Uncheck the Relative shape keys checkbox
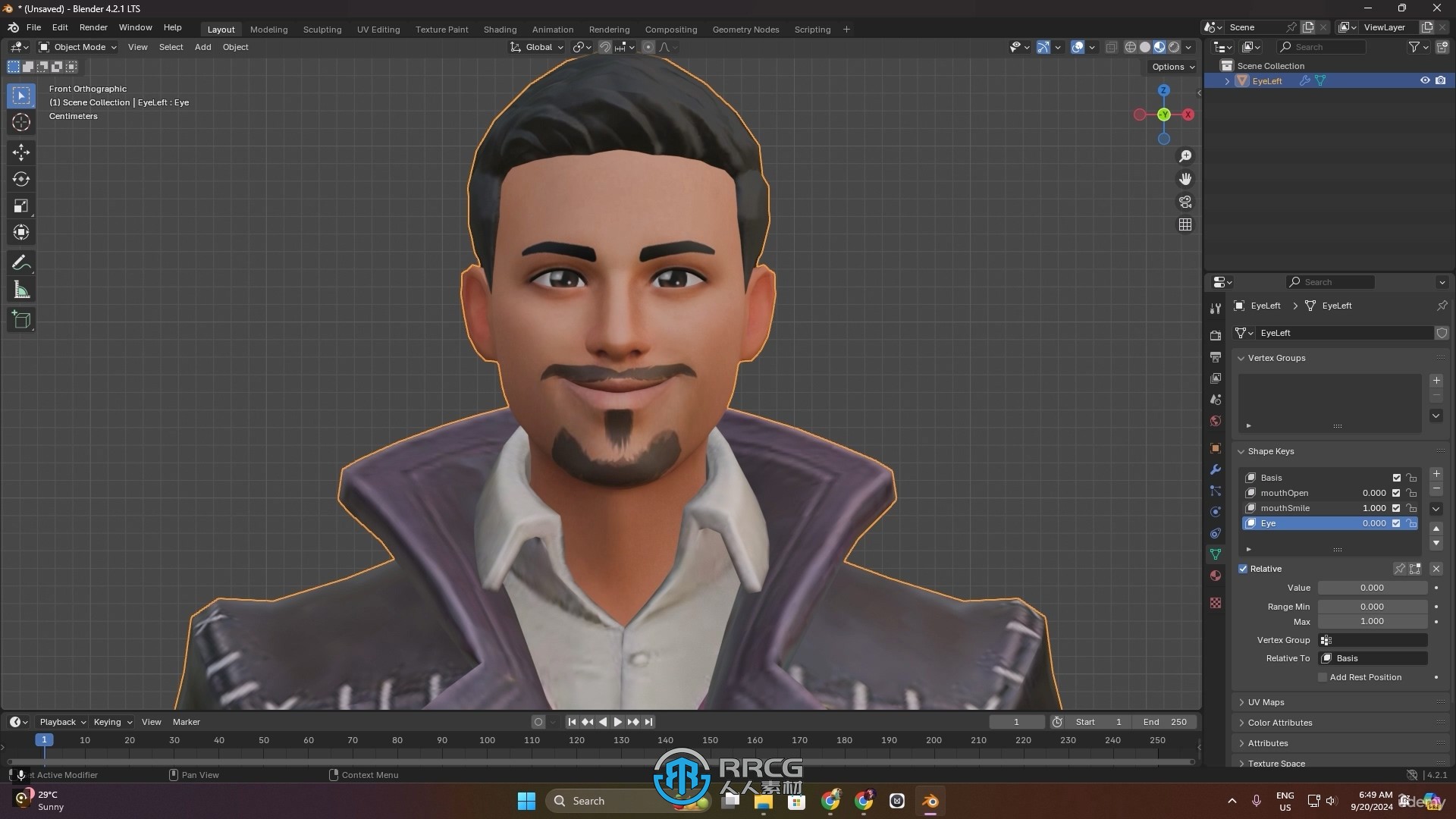The width and height of the screenshot is (1456, 819). [1243, 569]
